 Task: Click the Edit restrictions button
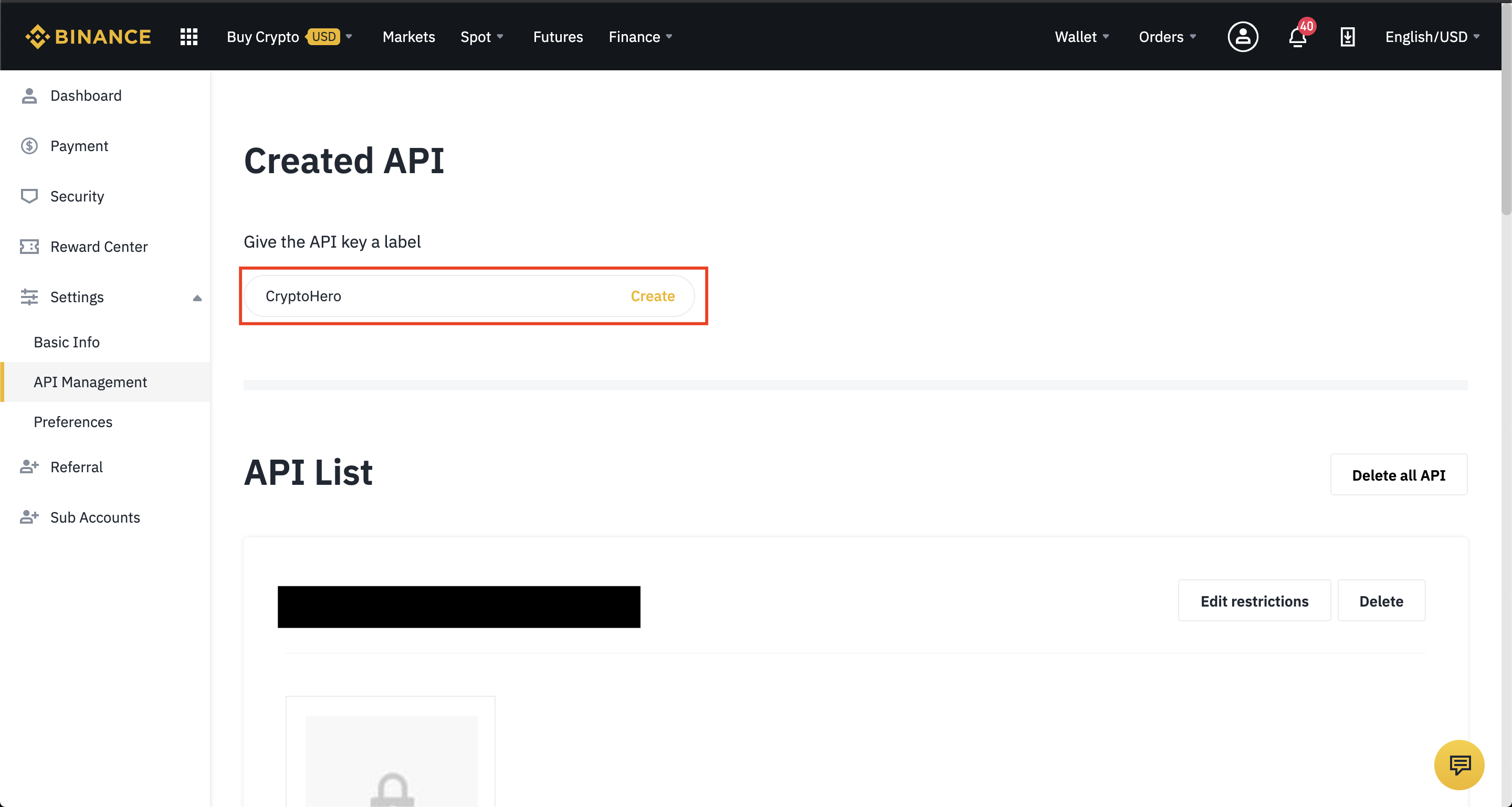click(x=1254, y=601)
